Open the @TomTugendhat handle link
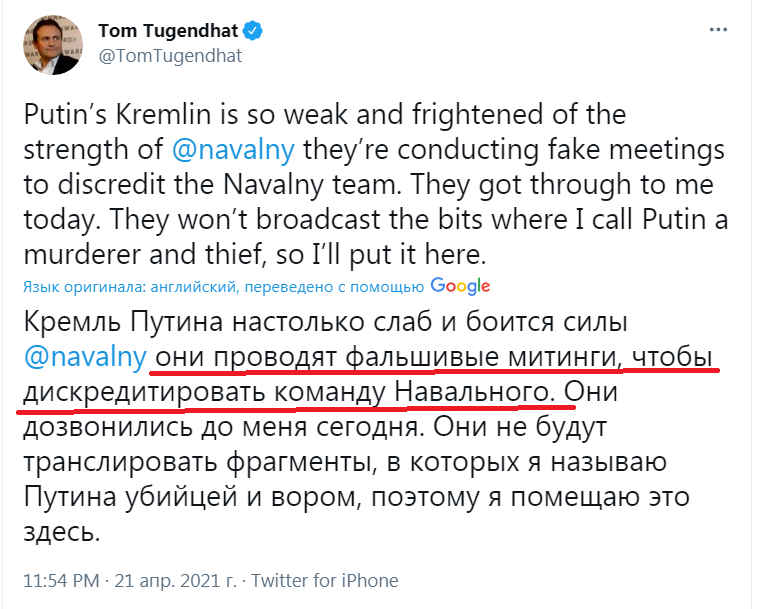The height and width of the screenshot is (609, 781). coord(169,56)
